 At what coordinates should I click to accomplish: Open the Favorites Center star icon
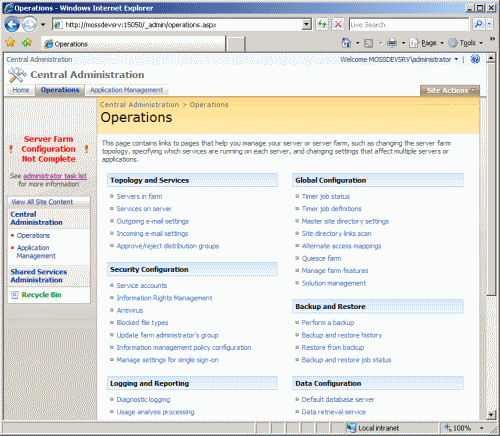[10, 43]
